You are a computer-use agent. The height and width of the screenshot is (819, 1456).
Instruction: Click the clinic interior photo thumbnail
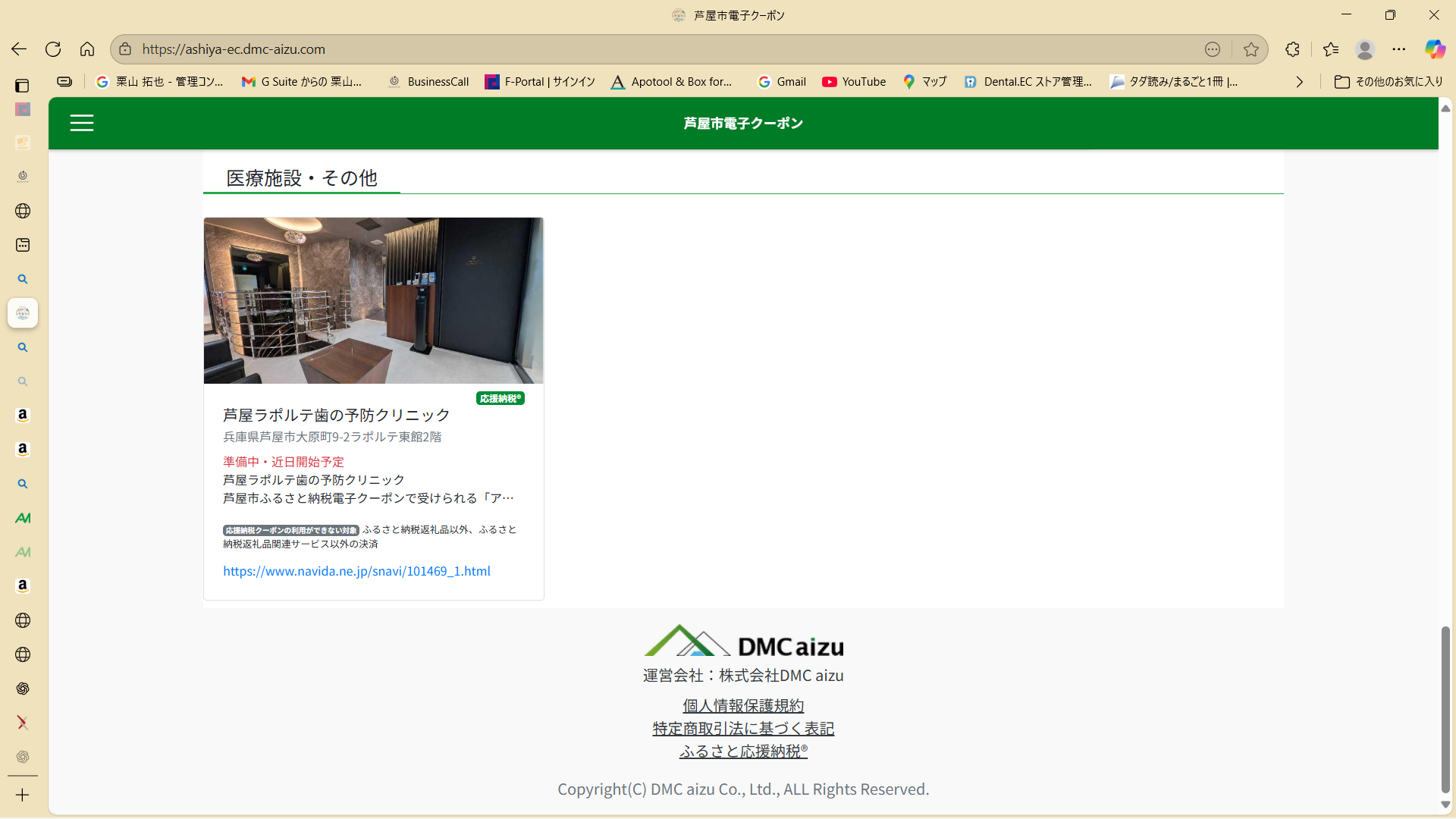coord(373,300)
